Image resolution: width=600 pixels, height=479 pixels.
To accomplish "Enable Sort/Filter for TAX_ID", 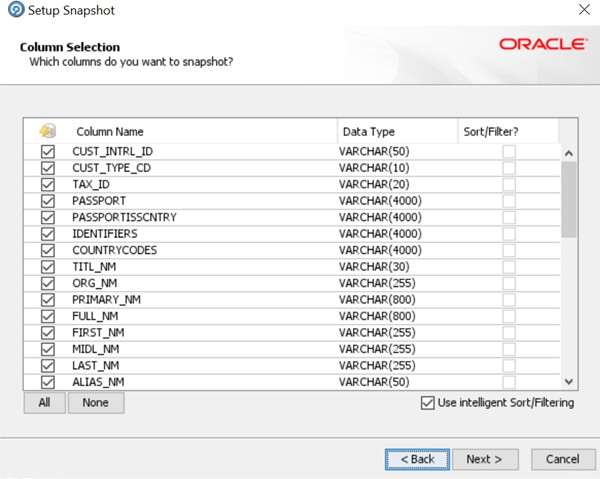I will [x=509, y=184].
